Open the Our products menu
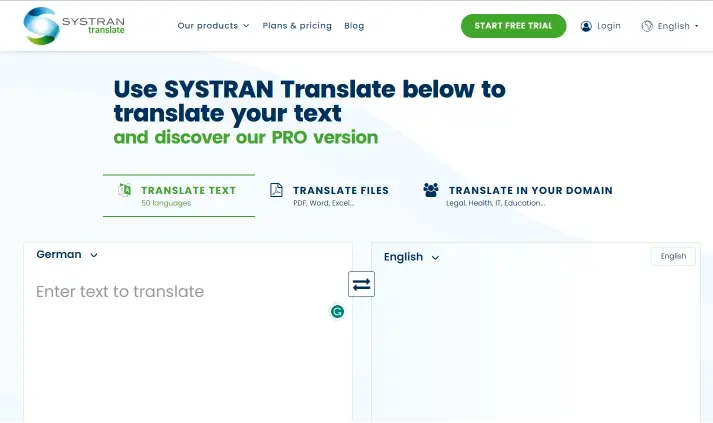This screenshot has height=423, width=713. [213, 26]
